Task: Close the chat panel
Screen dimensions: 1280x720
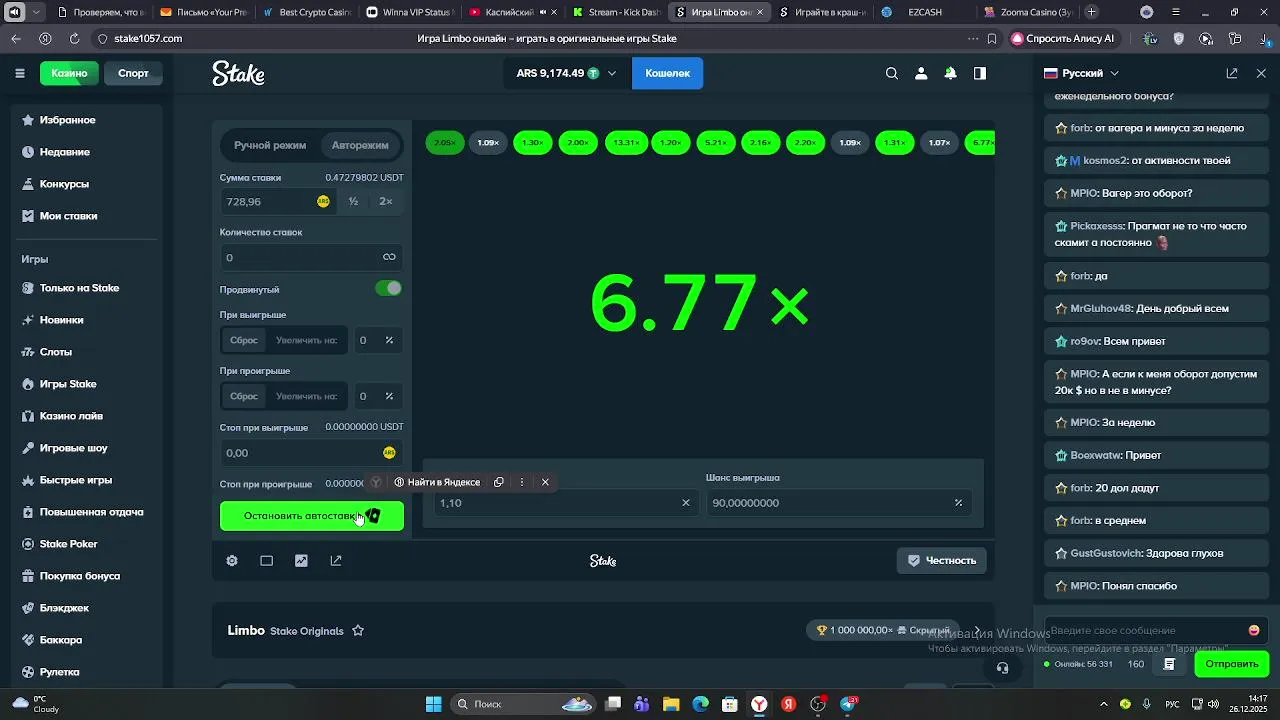Action: pos(1261,73)
